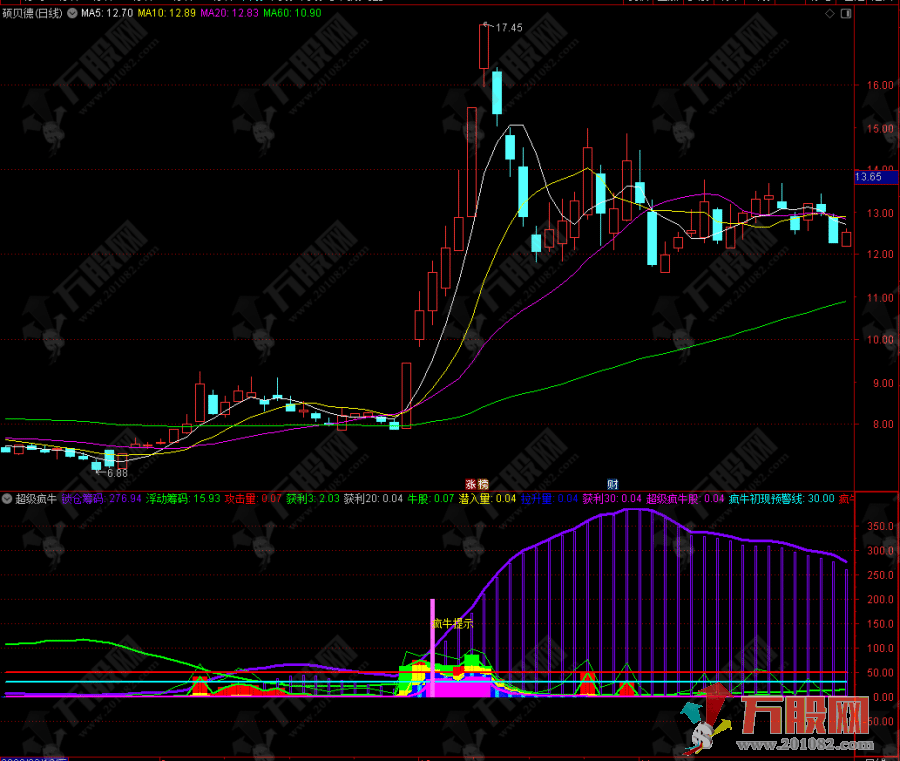Click the 10.00 price axis label
Image resolution: width=900 pixels, height=761 pixels.
click(x=880, y=340)
